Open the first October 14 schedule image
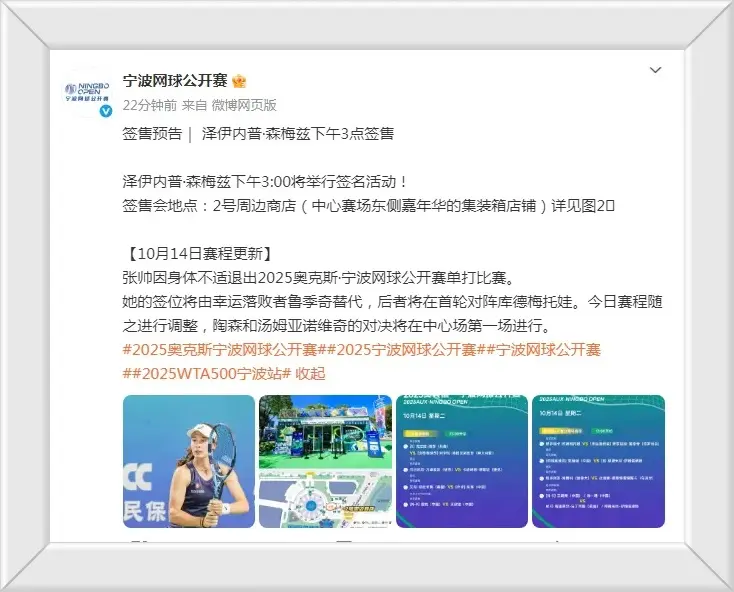This screenshot has width=734, height=592. pos(462,461)
